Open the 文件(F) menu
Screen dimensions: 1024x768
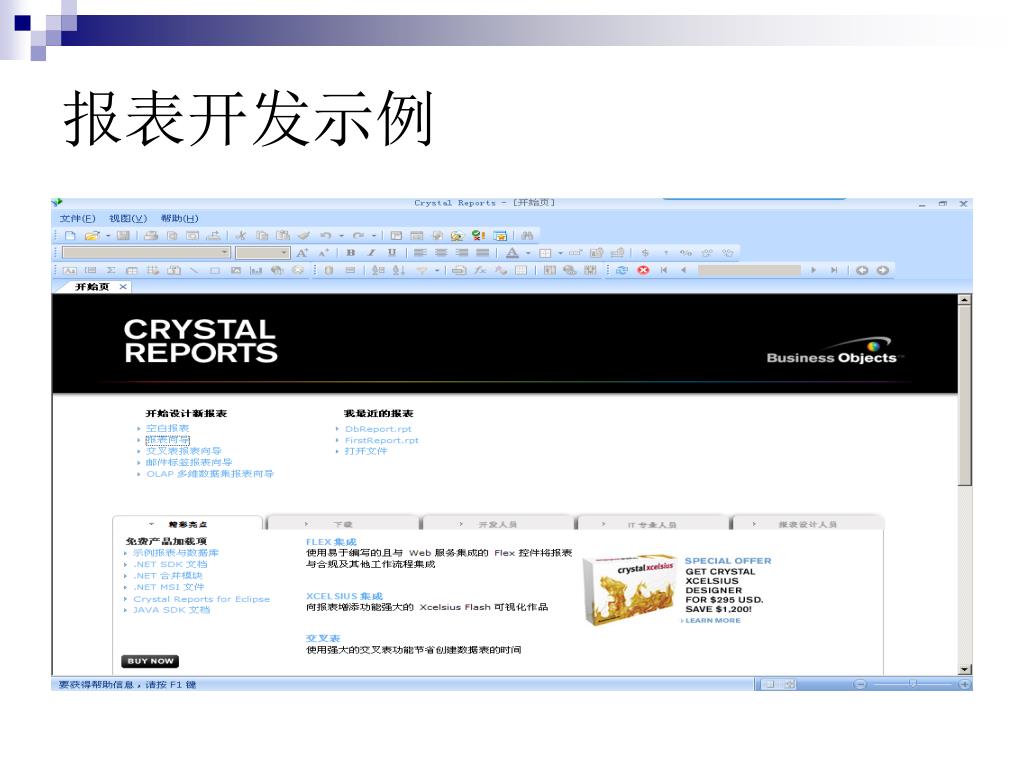pyautogui.click(x=78, y=219)
